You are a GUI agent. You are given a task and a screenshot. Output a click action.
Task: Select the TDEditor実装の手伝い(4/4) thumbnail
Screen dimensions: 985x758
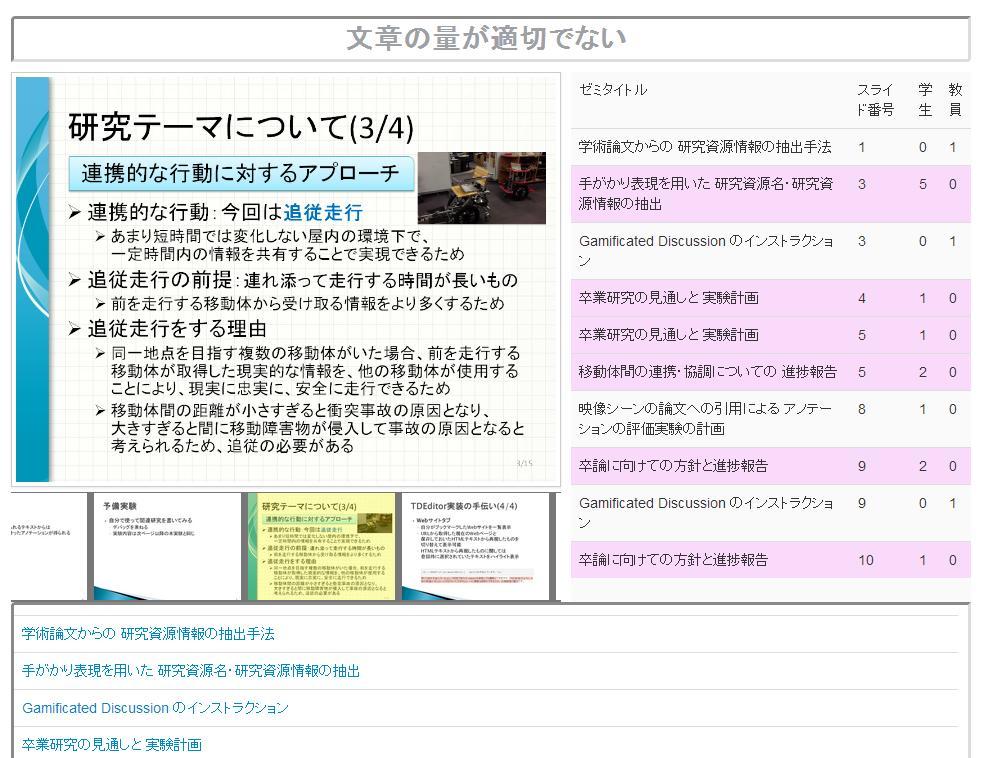click(476, 546)
